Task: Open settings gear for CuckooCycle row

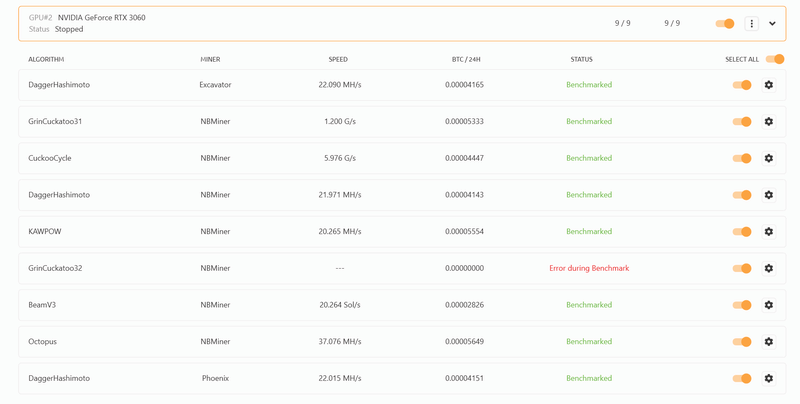Action: (768, 158)
